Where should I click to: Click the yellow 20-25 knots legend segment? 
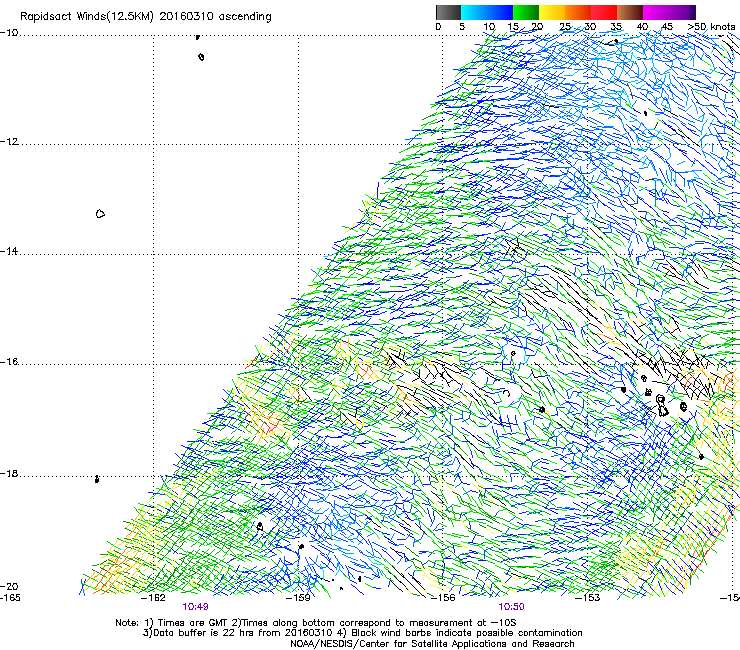[552, 12]
